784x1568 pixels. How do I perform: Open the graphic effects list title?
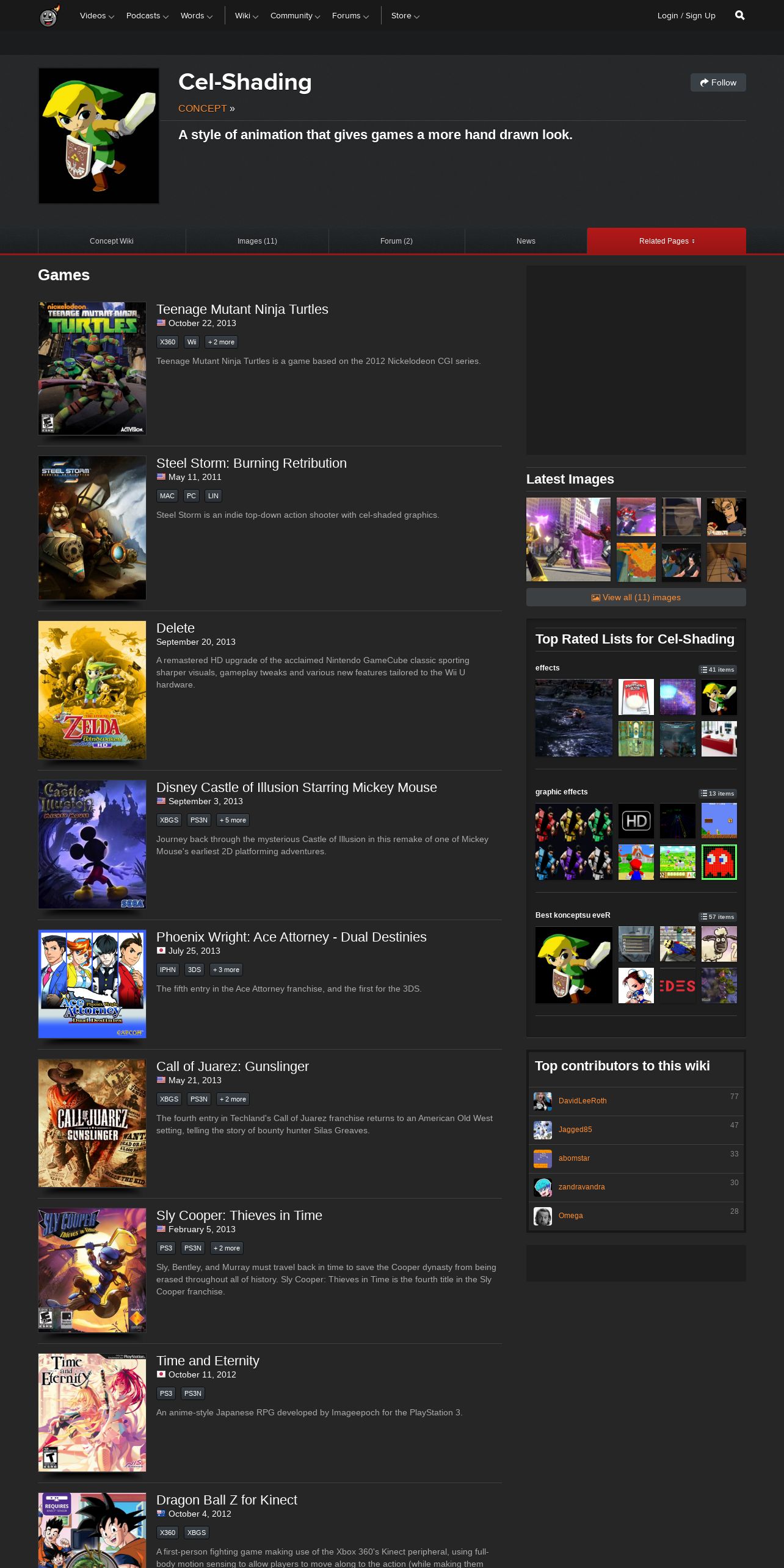tap(561, 792)
